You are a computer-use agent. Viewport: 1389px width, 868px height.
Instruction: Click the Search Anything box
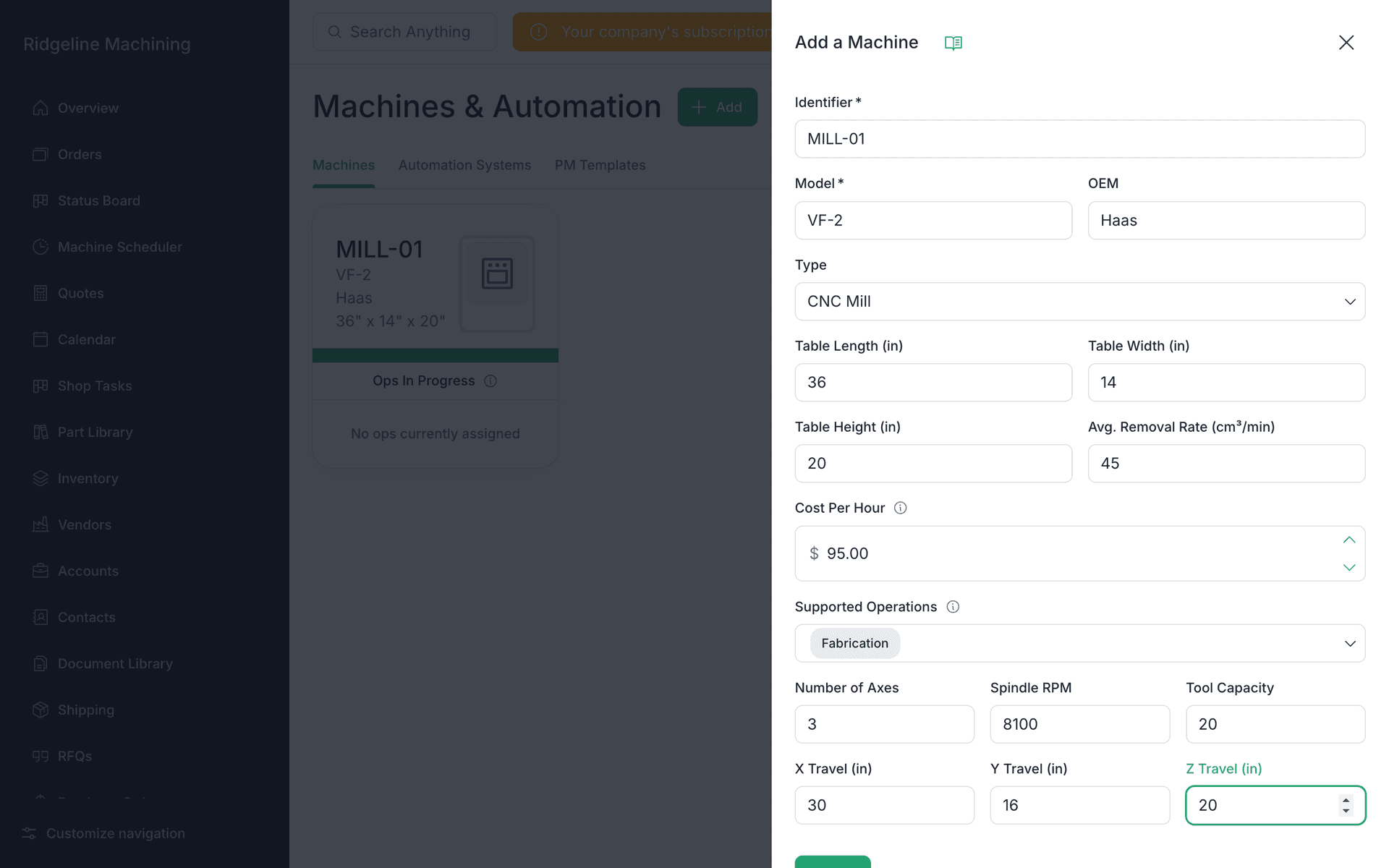(404, 32)
